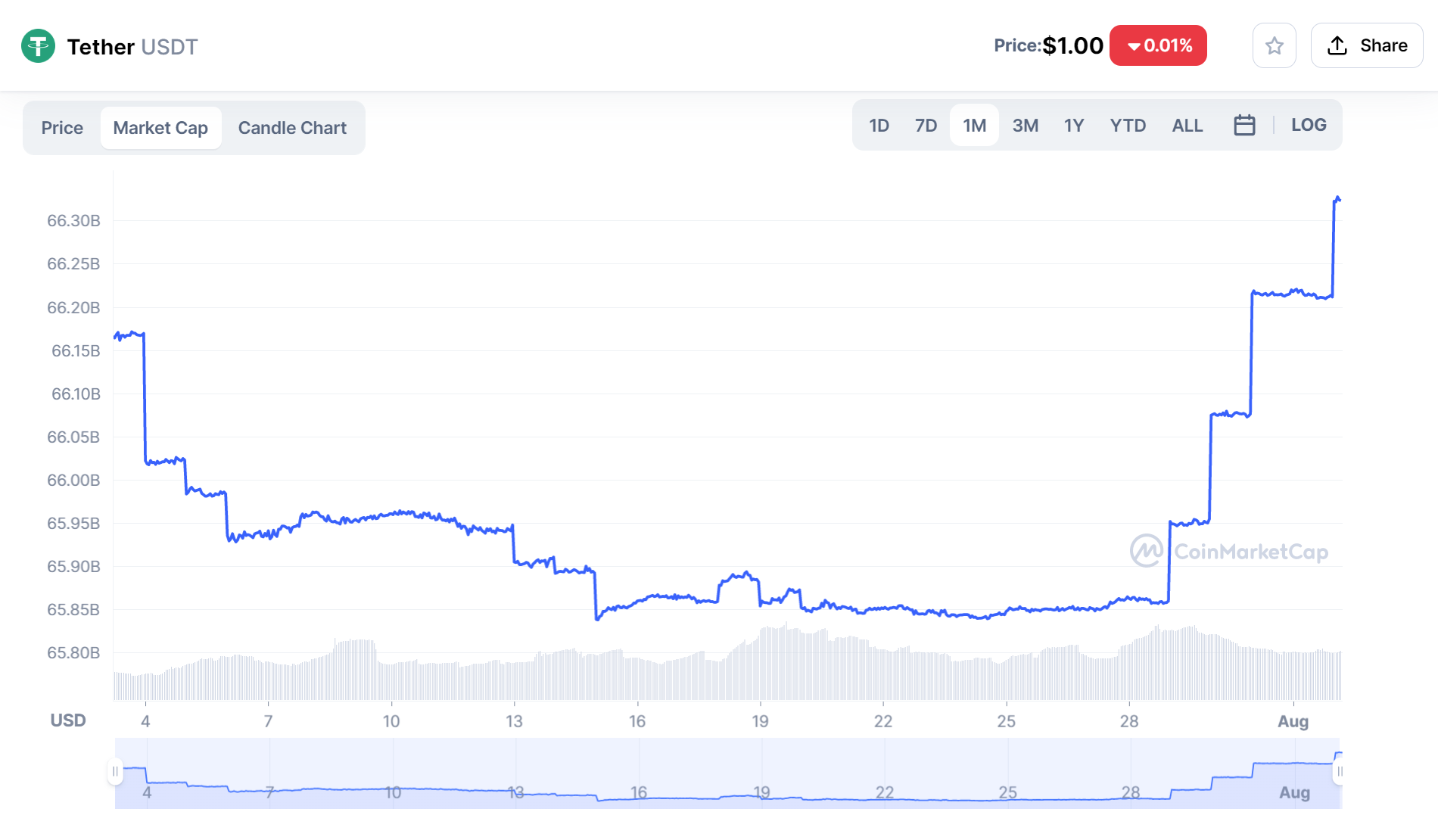
Task: Select the Market Cap tab
Action: point(160,128)
